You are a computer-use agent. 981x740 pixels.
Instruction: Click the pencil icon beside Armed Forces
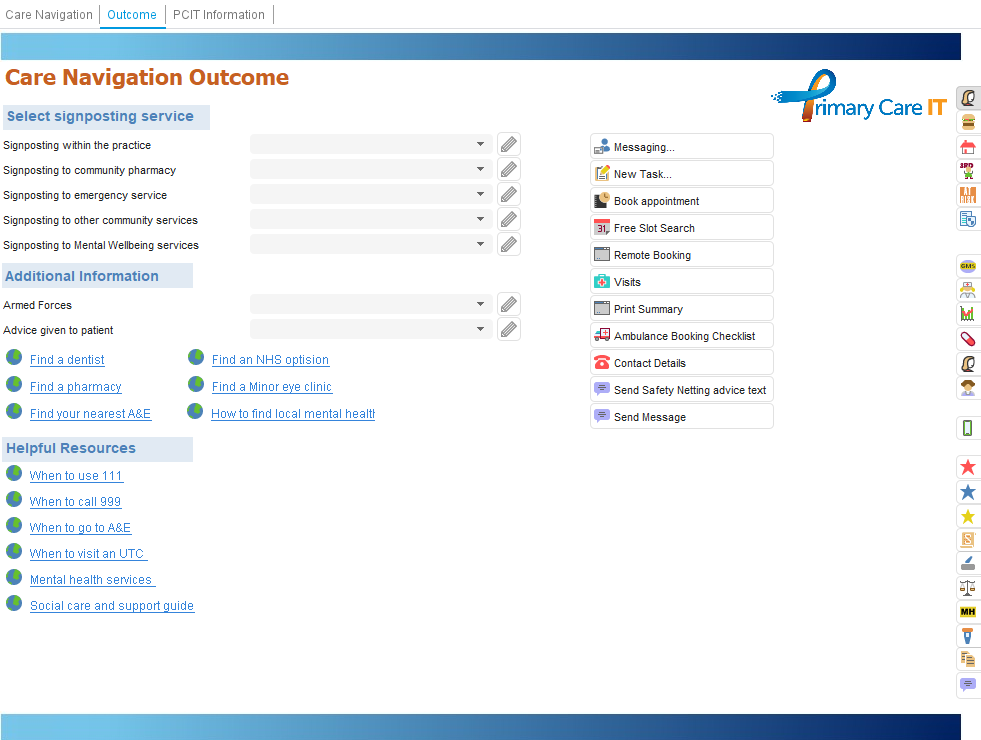[x=509, y=305]
